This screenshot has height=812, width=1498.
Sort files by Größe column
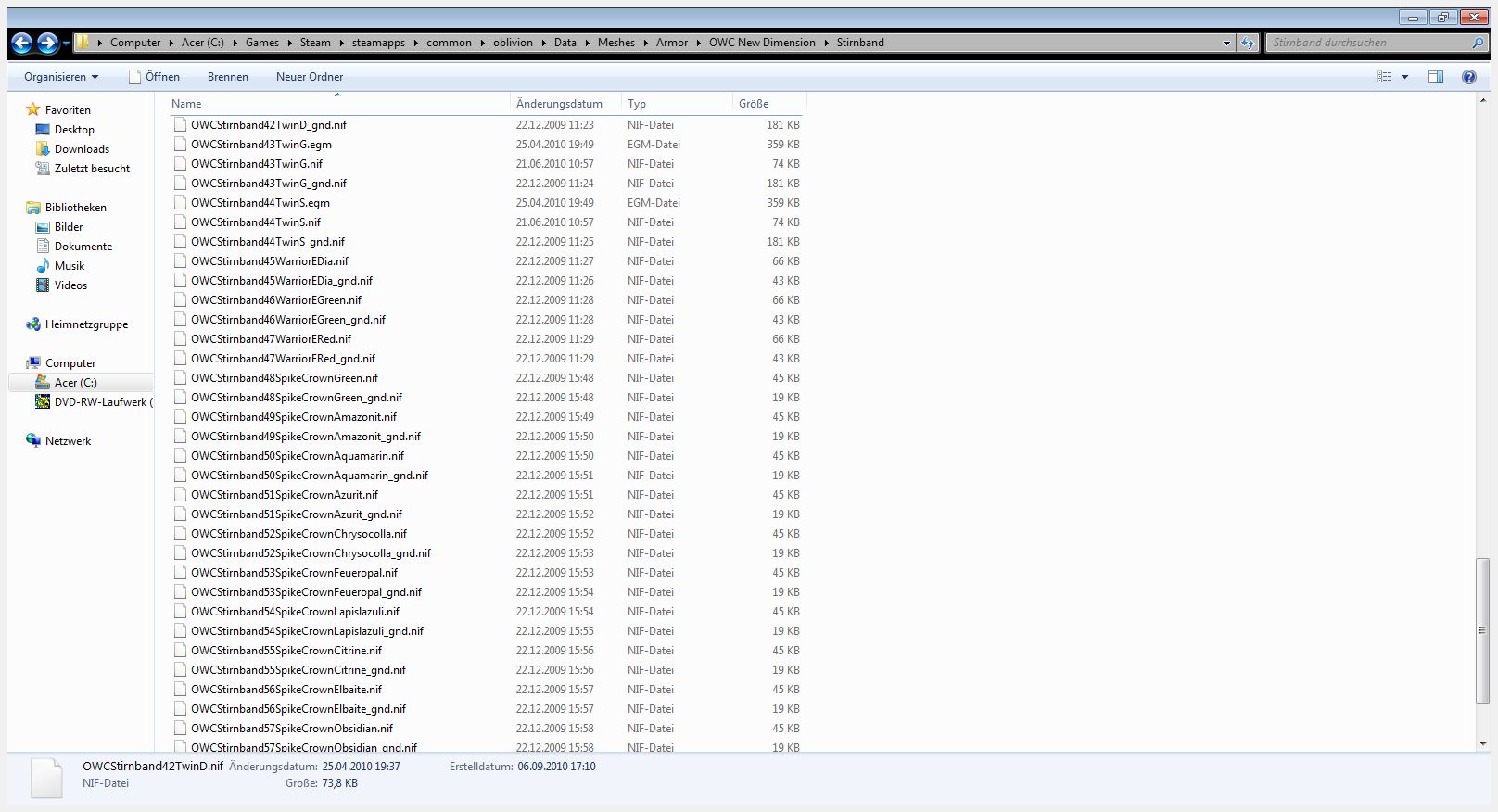pos(754,104)
